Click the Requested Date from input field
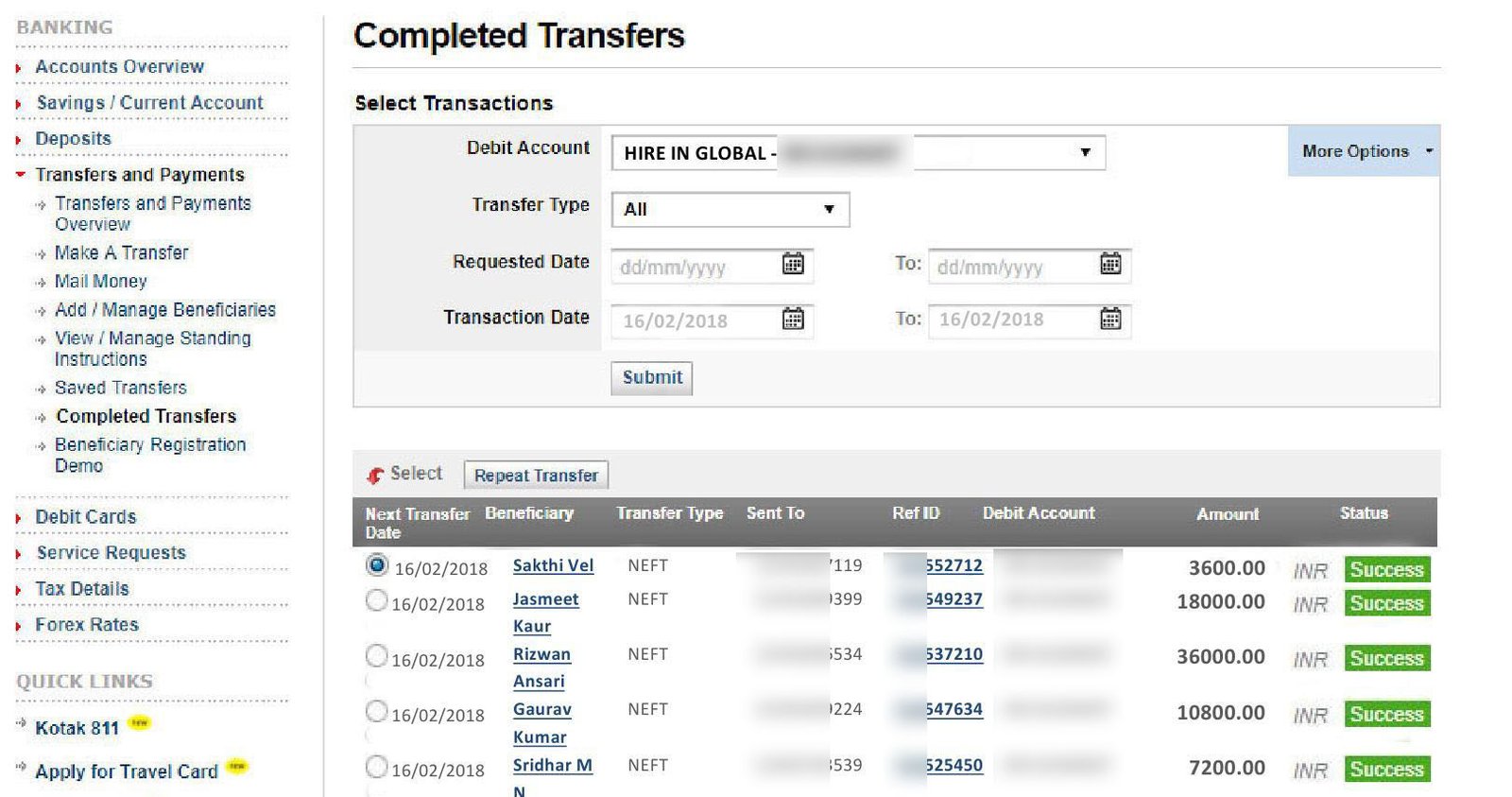This screenshot has width=1512, height=797. point(696,268)
